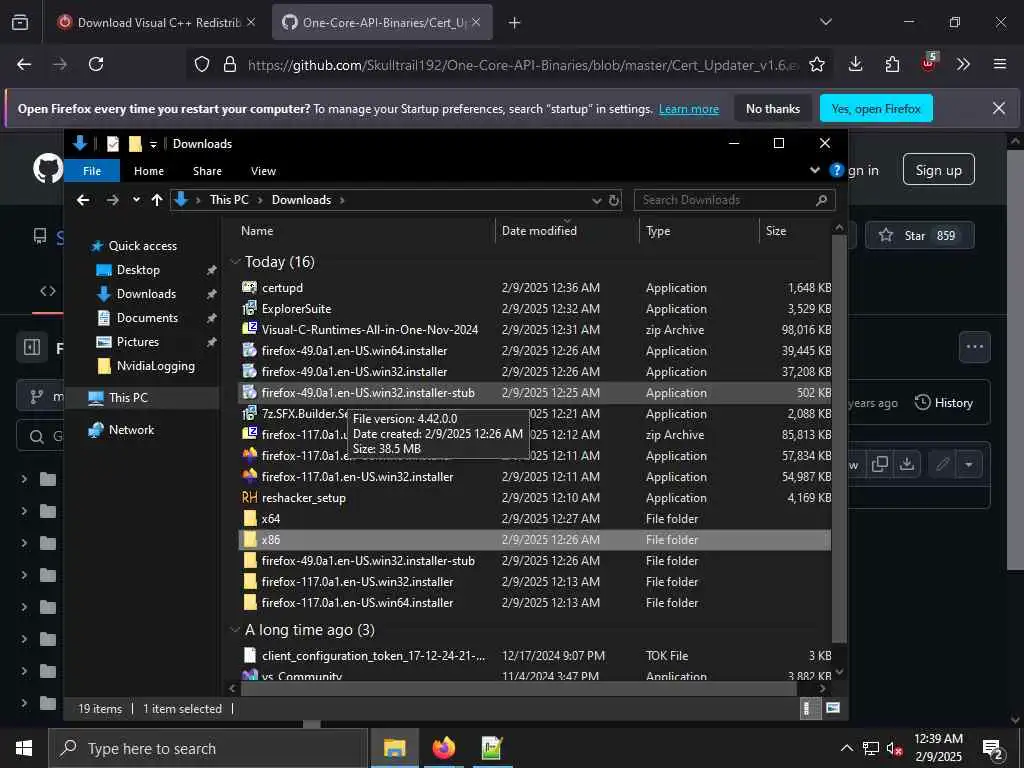This screenshot has height=768, width=1024.
Task: Expand Explorer ribbon chevron
Action: pyautogui.click(x=814, y=170)
